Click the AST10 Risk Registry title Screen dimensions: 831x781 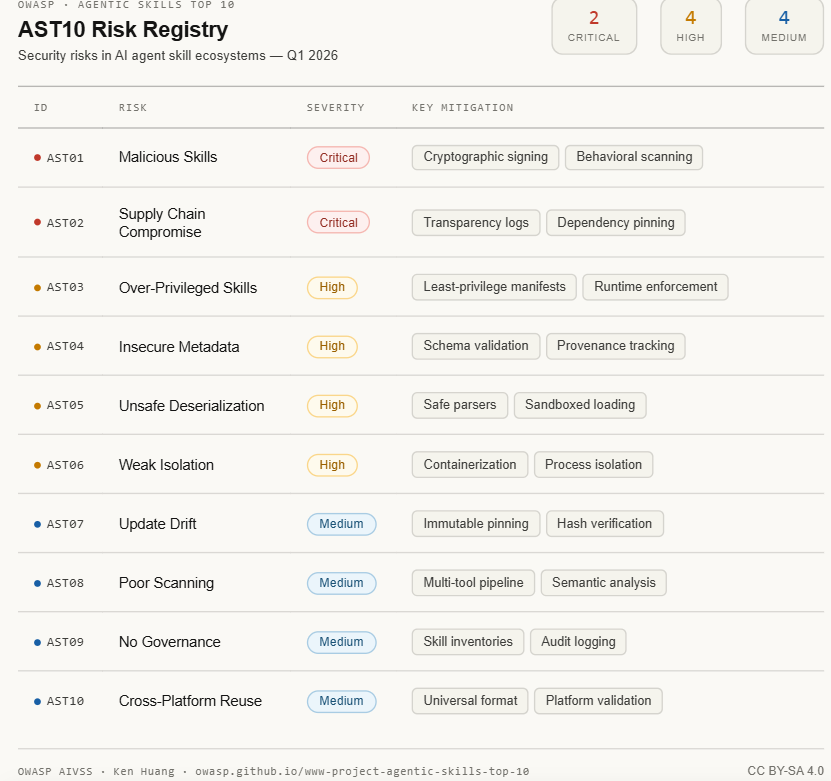coord(123,30)
